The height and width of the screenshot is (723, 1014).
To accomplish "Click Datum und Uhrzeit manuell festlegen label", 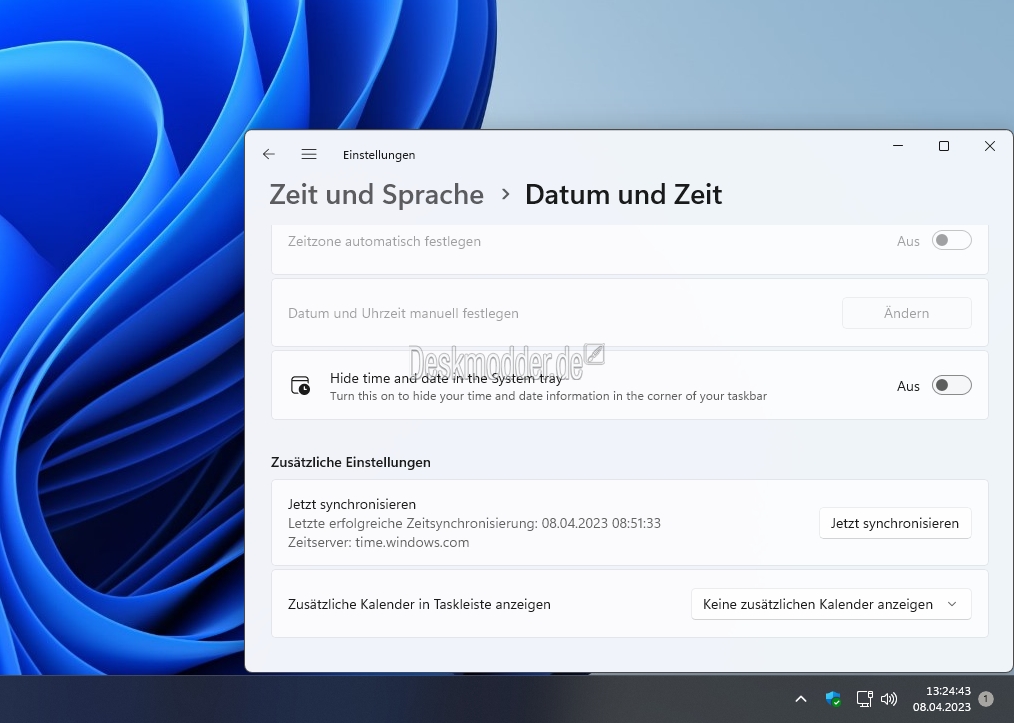I will (x=403, y=313).
